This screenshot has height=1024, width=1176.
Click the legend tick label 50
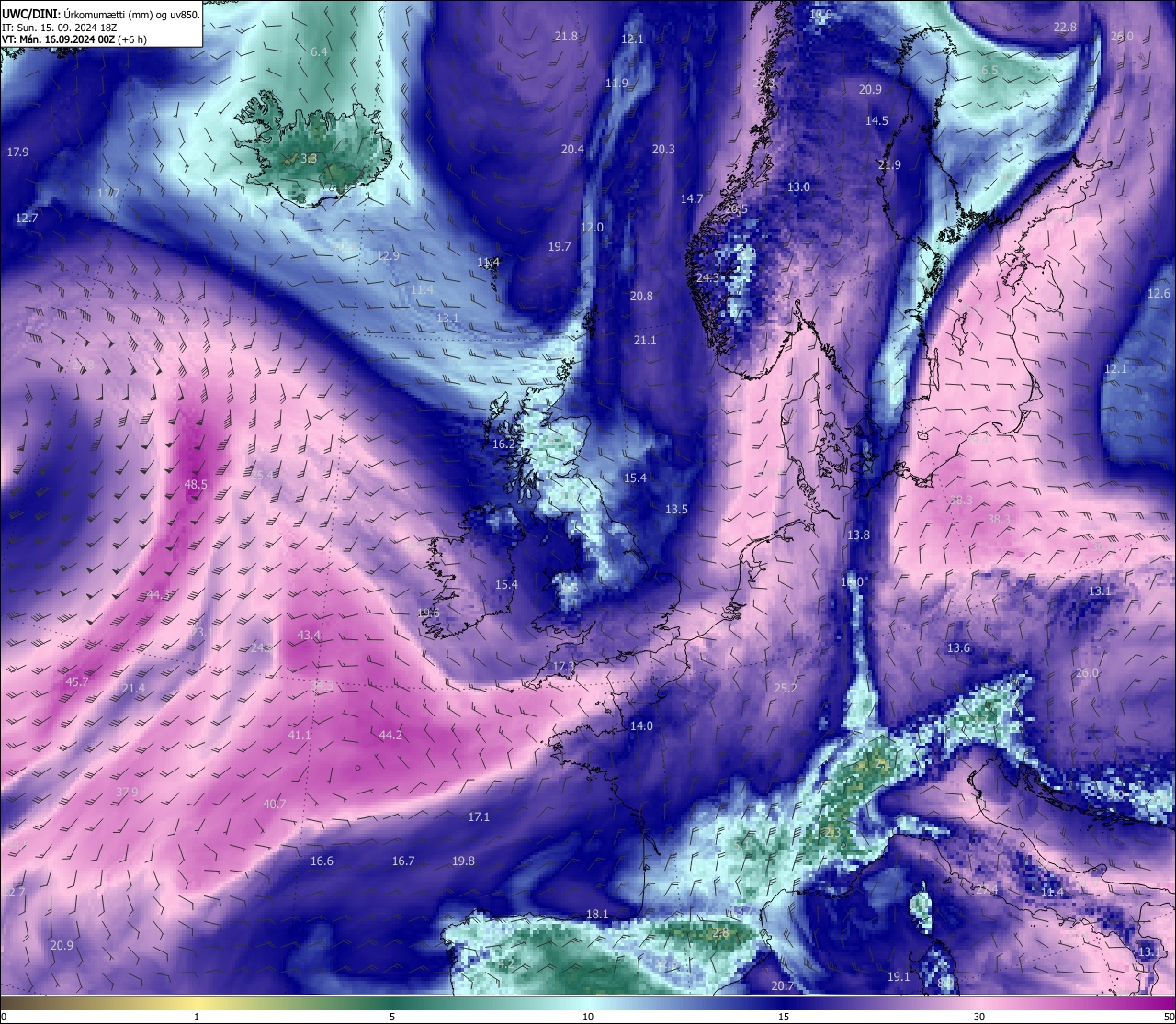pos(1169,1017)
